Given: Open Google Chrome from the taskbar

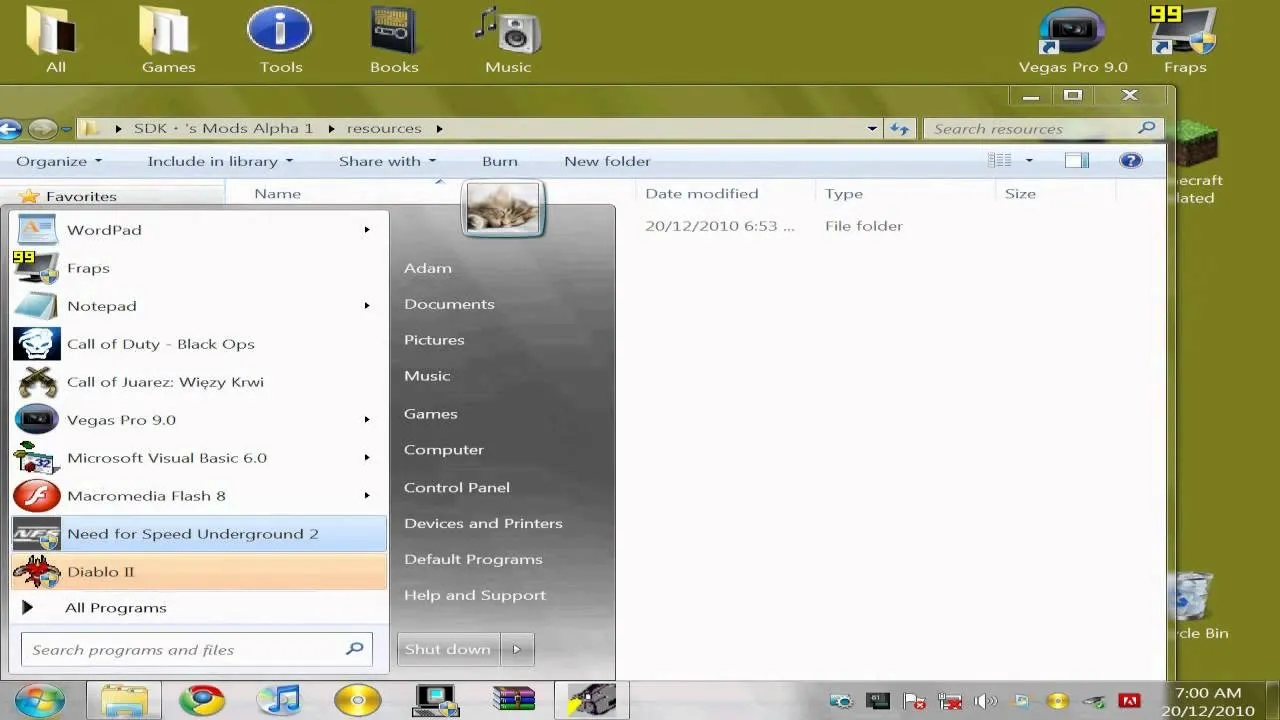Looking at the screenshot, I should click(x=202, y=699).
